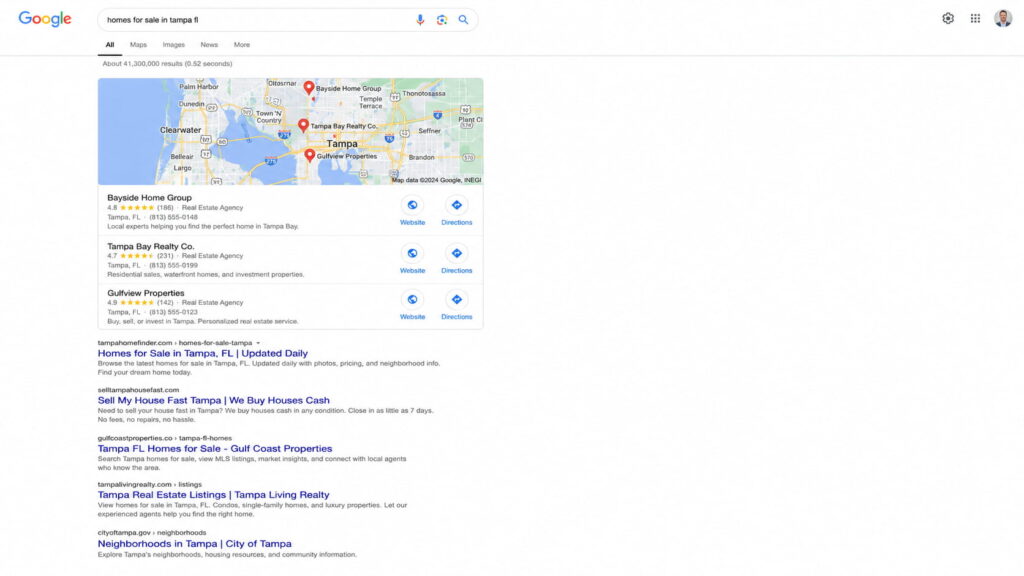Click the cityoftampa.gov neighborhoods breadcrumb
This screenshot has width=1024, height=576.
(152, 533)
